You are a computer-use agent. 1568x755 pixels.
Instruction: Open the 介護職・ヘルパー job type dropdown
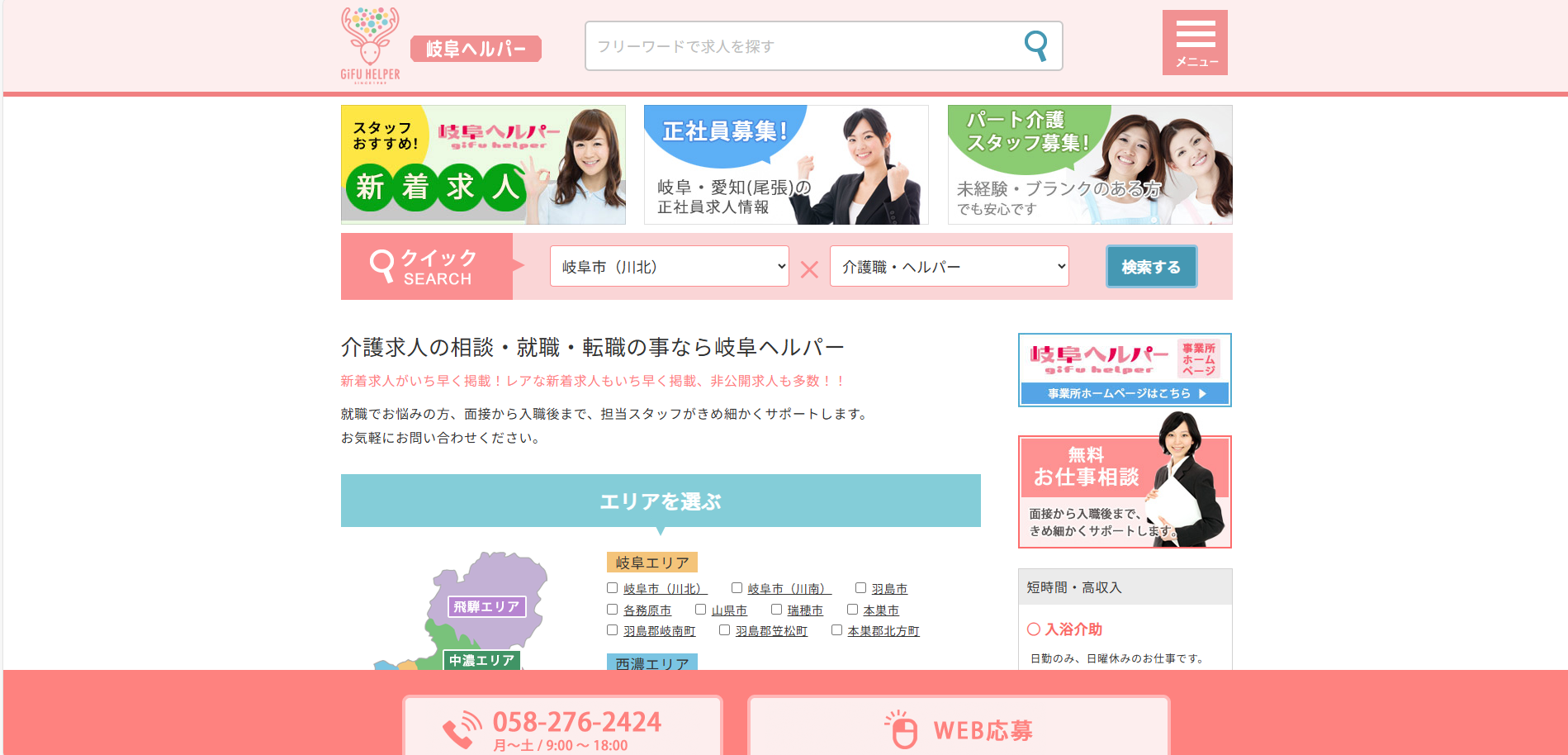pyautogui.click(x=950, y=266)
